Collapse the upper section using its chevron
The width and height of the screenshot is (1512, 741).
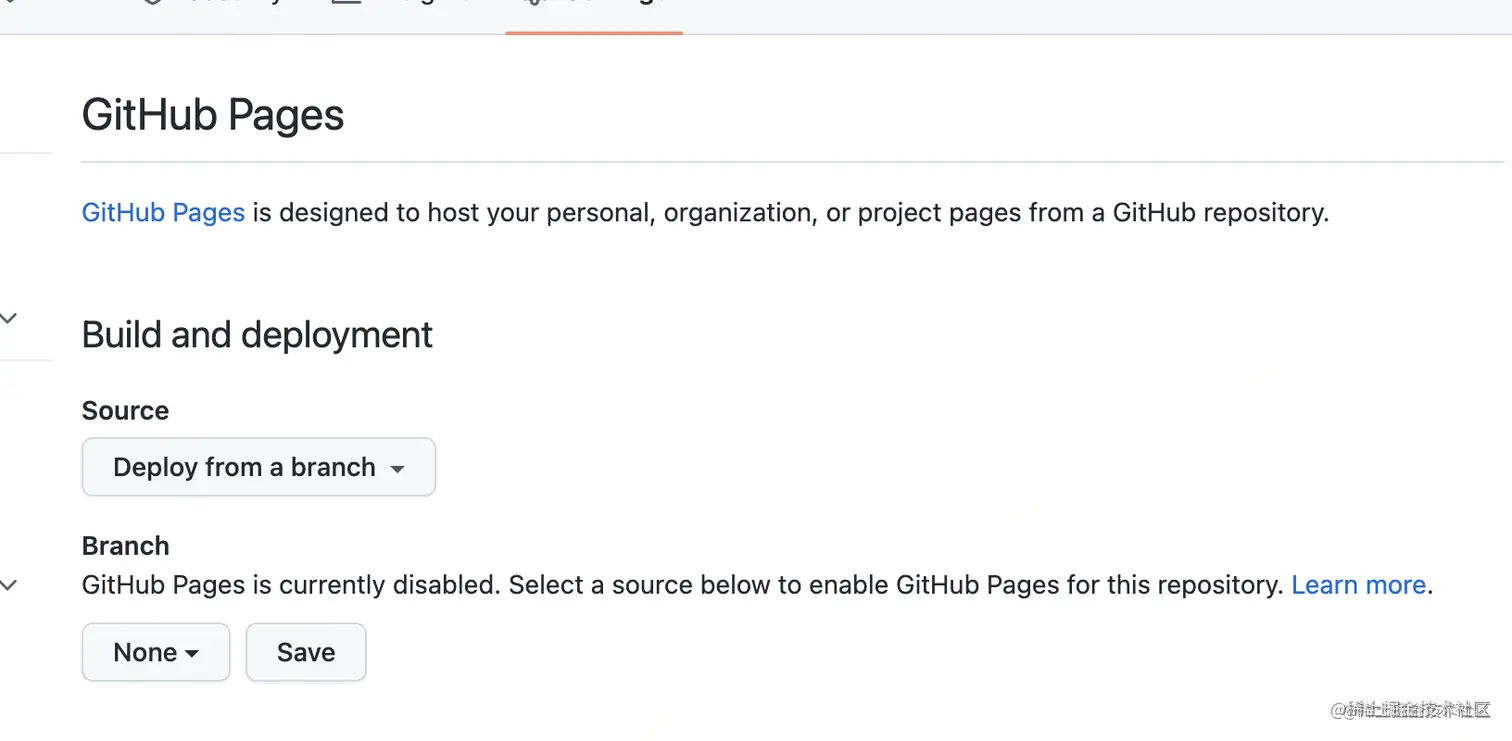pyautogui.click(x=8, y=317)
